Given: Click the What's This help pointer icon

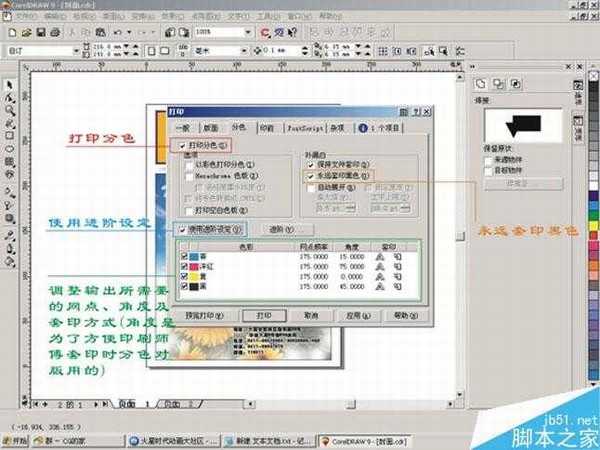Looking at the screenshot, I should tap(293, 33).
